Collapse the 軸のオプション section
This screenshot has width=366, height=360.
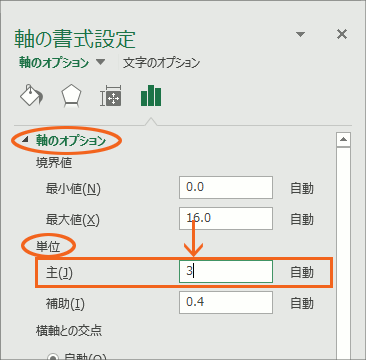click(25, 141)
